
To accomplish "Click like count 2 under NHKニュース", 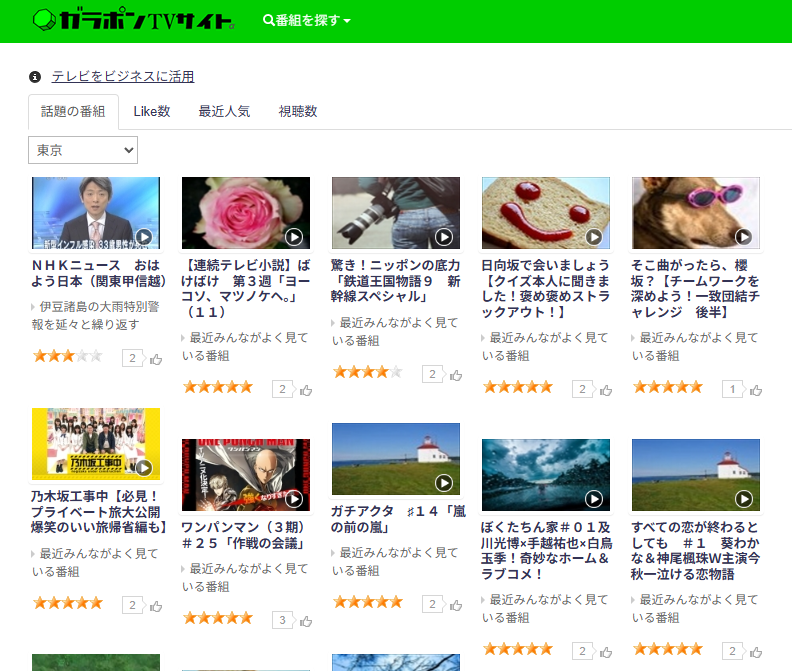I will click(133, 358).
